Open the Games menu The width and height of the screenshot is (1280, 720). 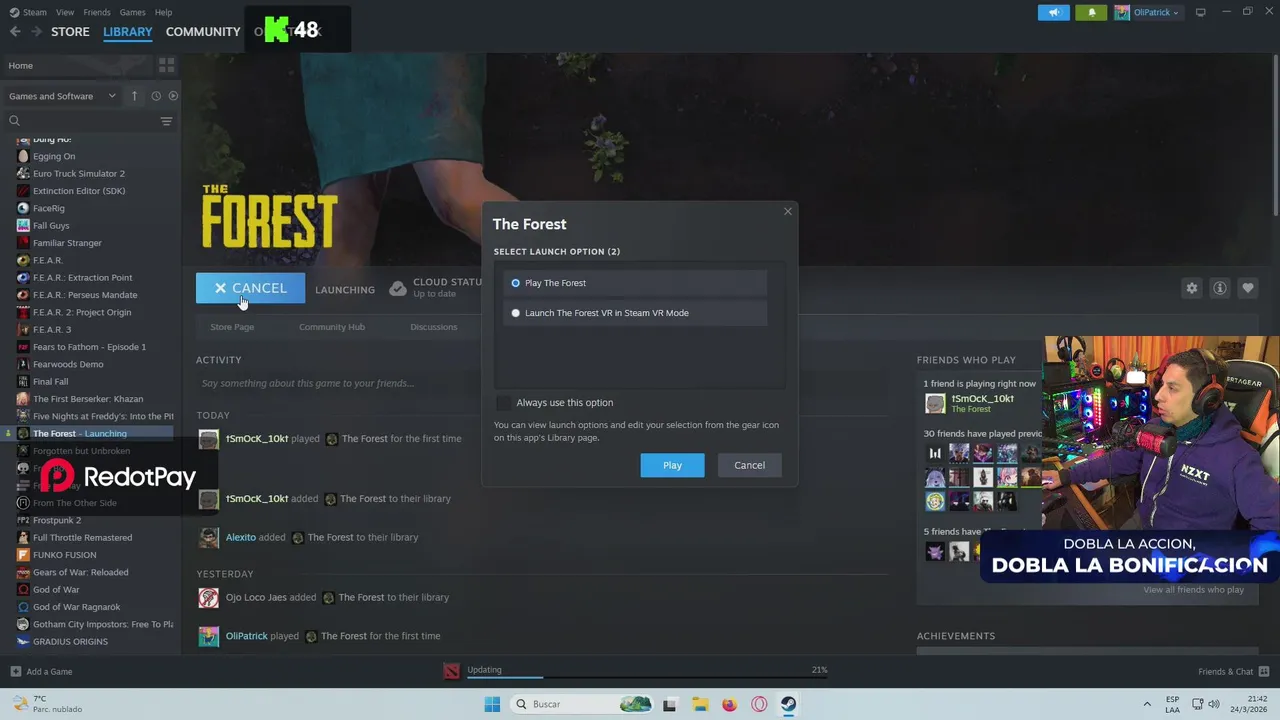tap(132, 12)
